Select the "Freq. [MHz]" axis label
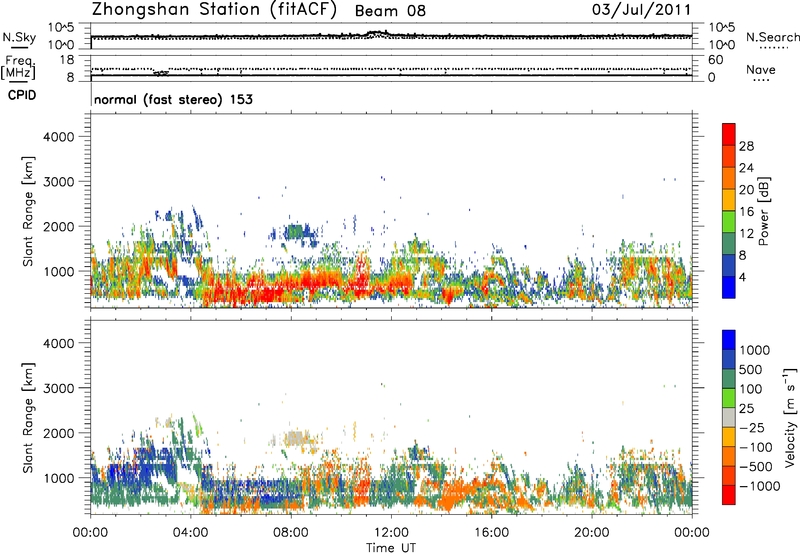800x554 pixels. click(x=18, y=68)
